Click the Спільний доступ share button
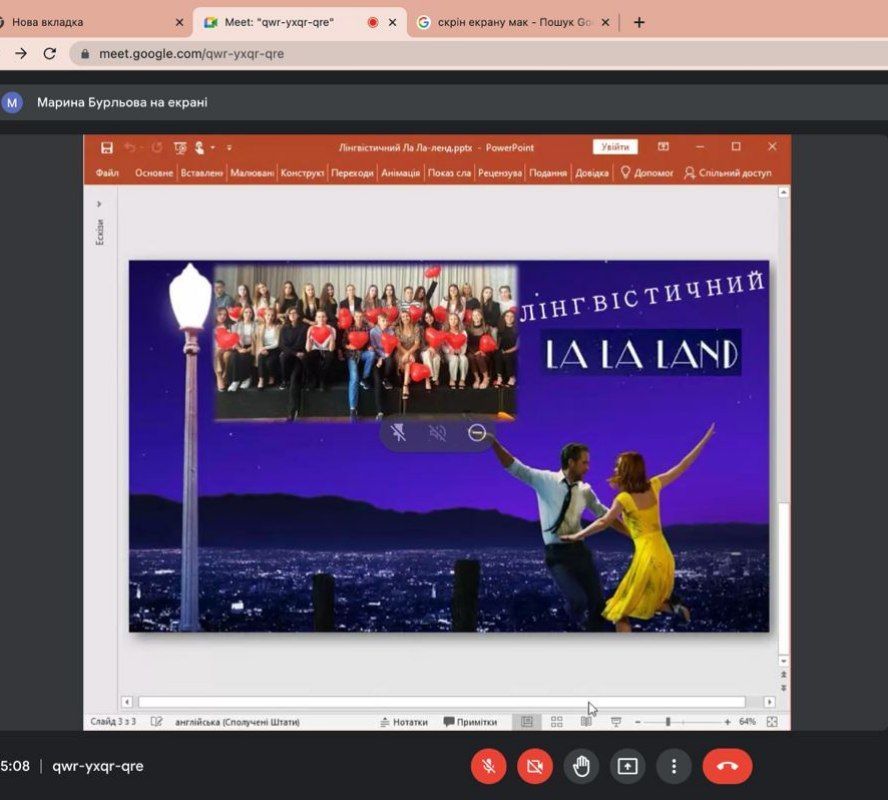This screenshot has height=800, width=888. pyautogui.click(x=728, y=173)
